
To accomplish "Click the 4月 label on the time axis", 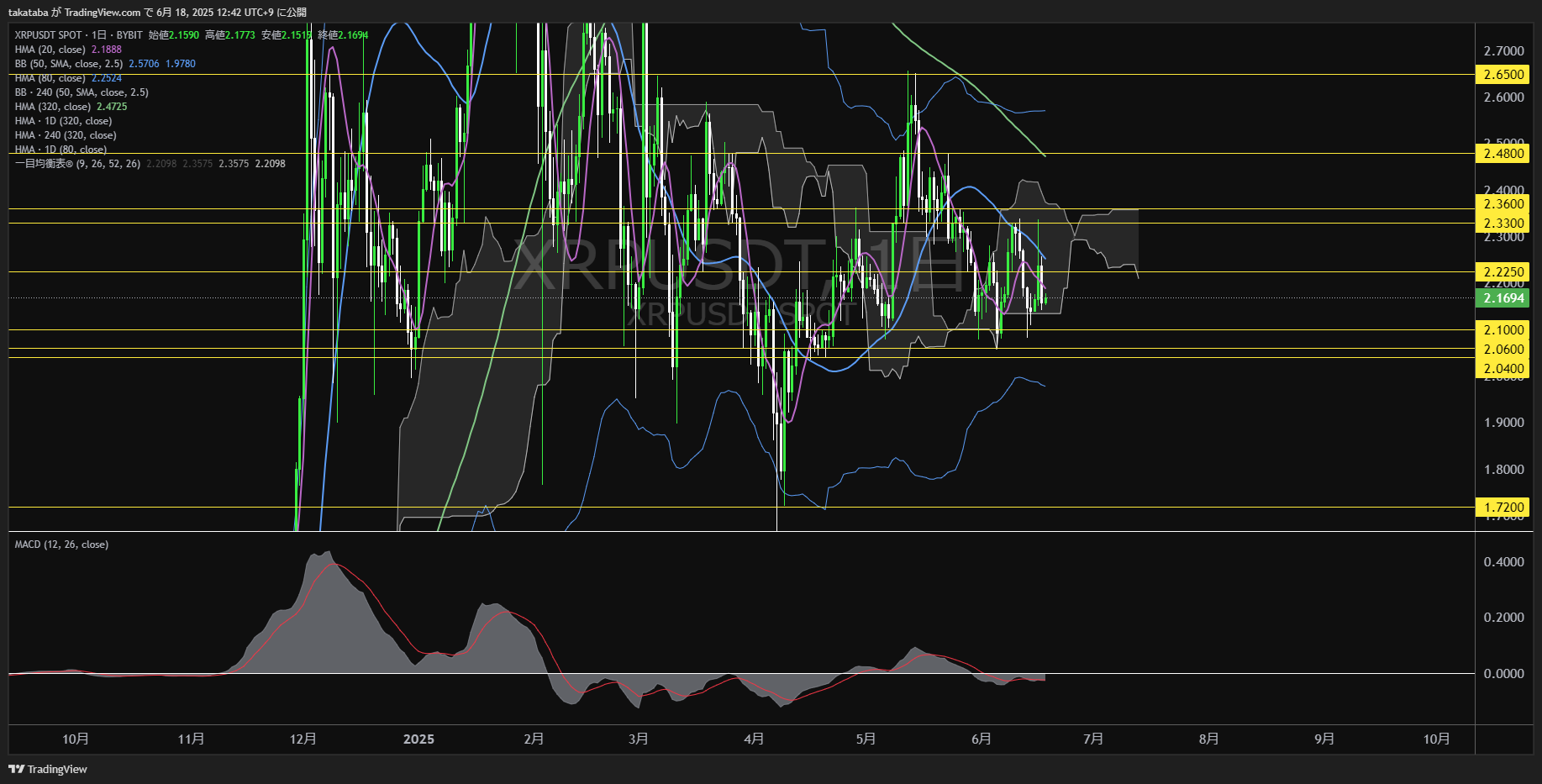I will (x=754, y=739).
